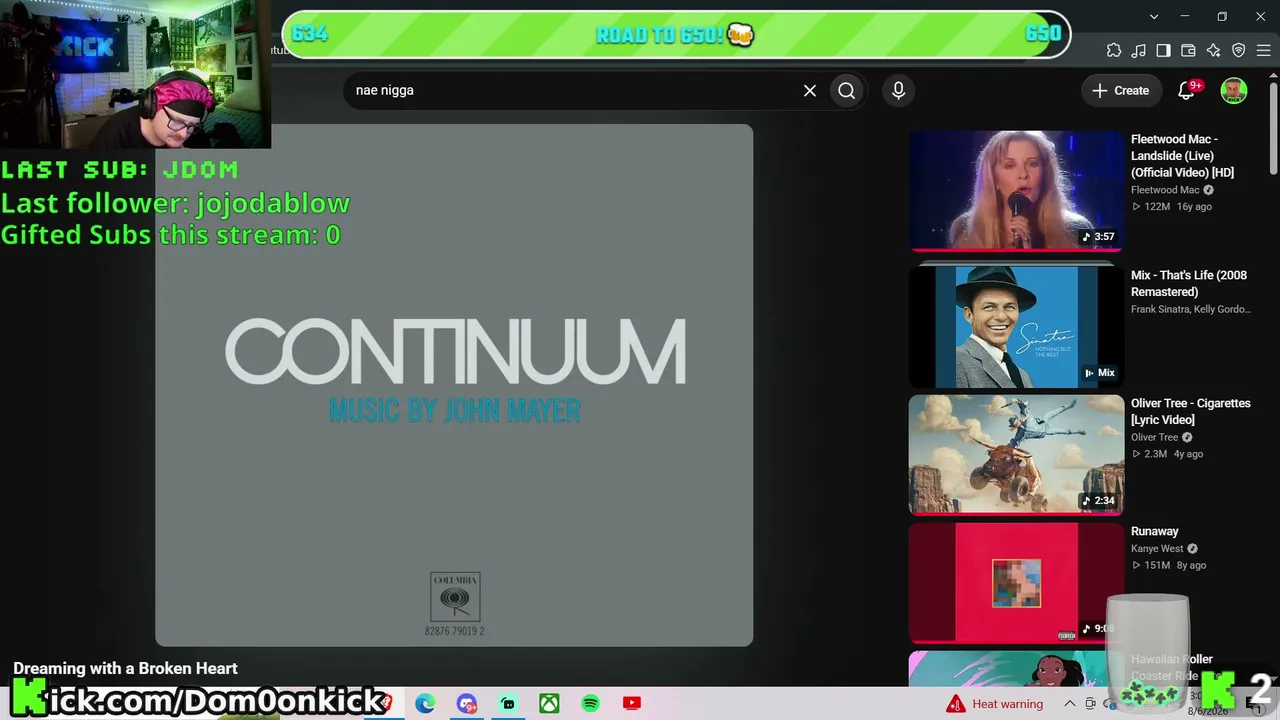Screen dimensions: 1280x720
Task: Start voice search with the microphone
Action: pyautogui.click(x=898, y=90)
